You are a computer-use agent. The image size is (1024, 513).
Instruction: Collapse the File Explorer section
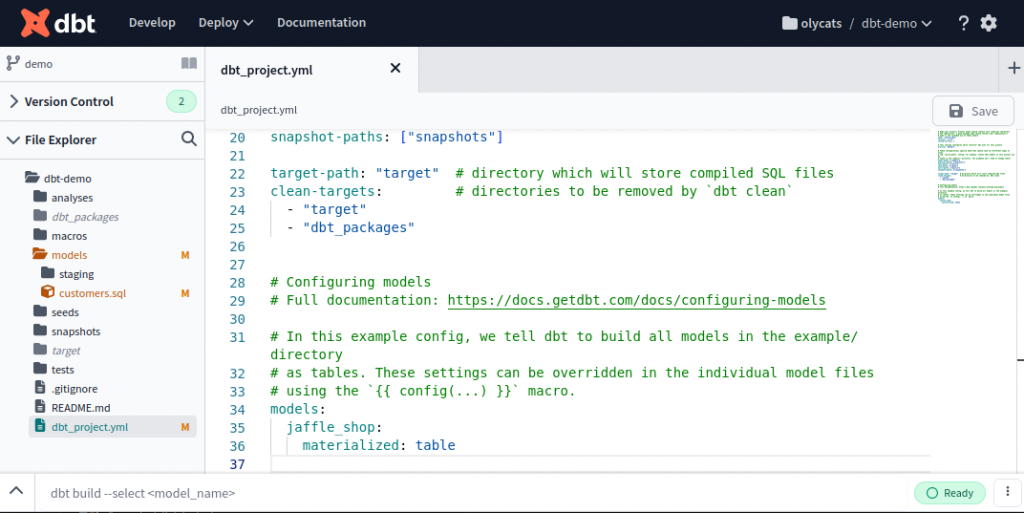[x=13, y=140]
